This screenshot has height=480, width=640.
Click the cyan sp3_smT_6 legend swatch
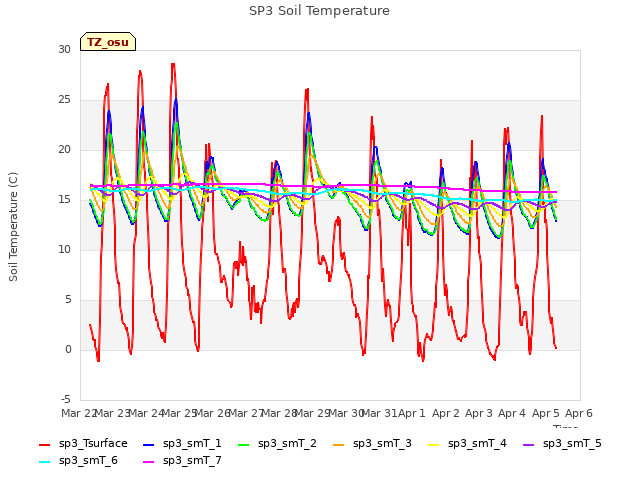pyautogui.click(x=44, y=462)
